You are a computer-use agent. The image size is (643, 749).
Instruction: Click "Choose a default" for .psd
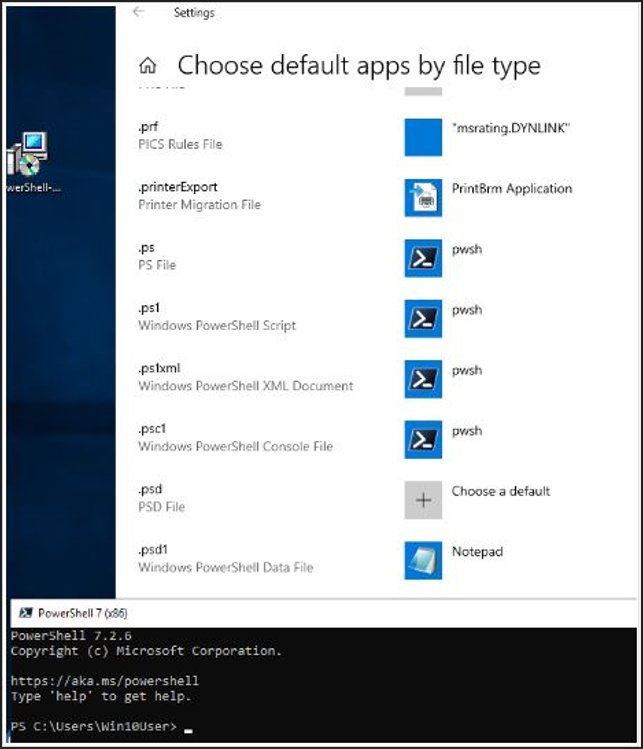coord(501,491)
